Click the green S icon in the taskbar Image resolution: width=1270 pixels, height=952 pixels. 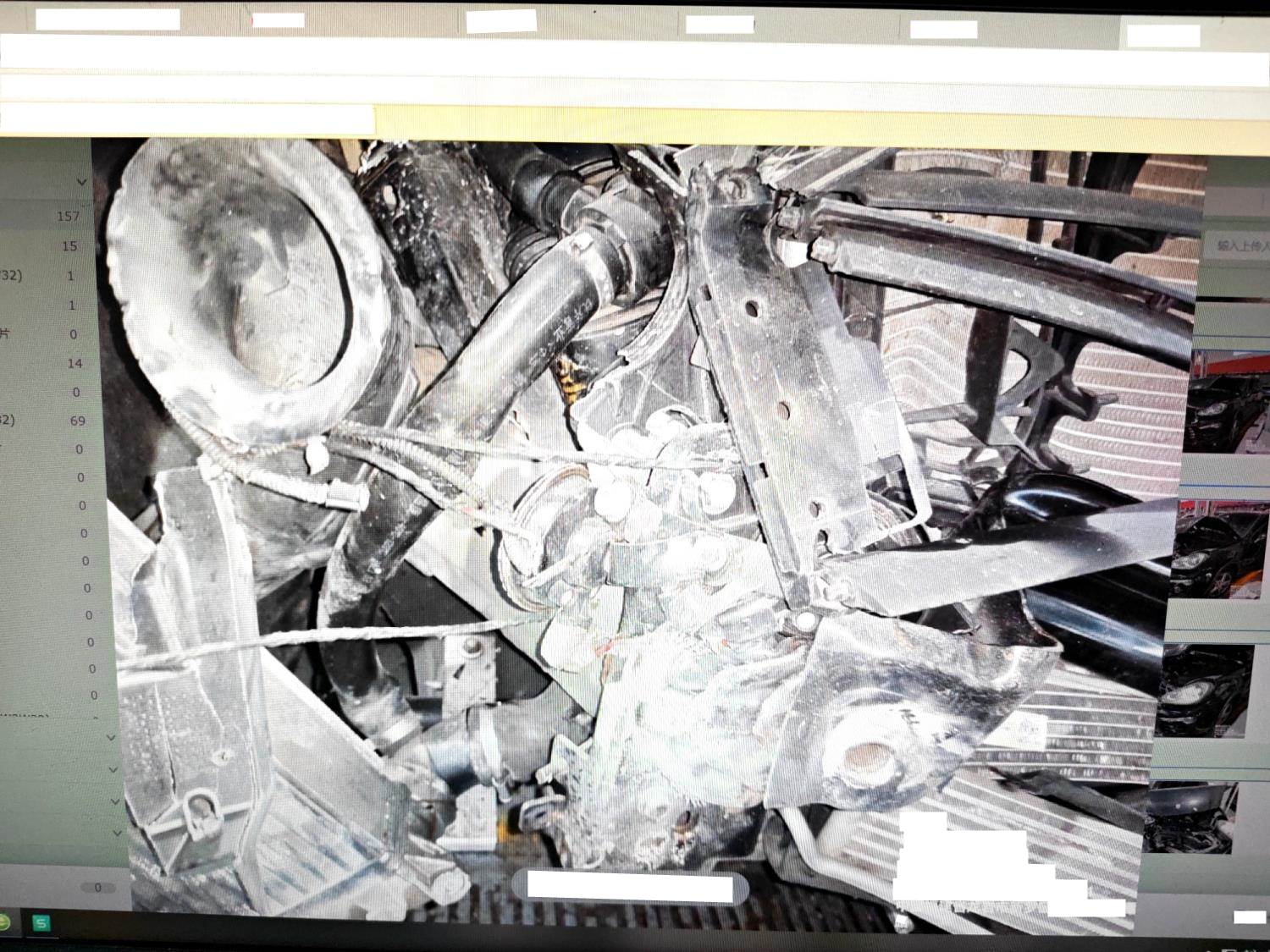tap(41, 923)
